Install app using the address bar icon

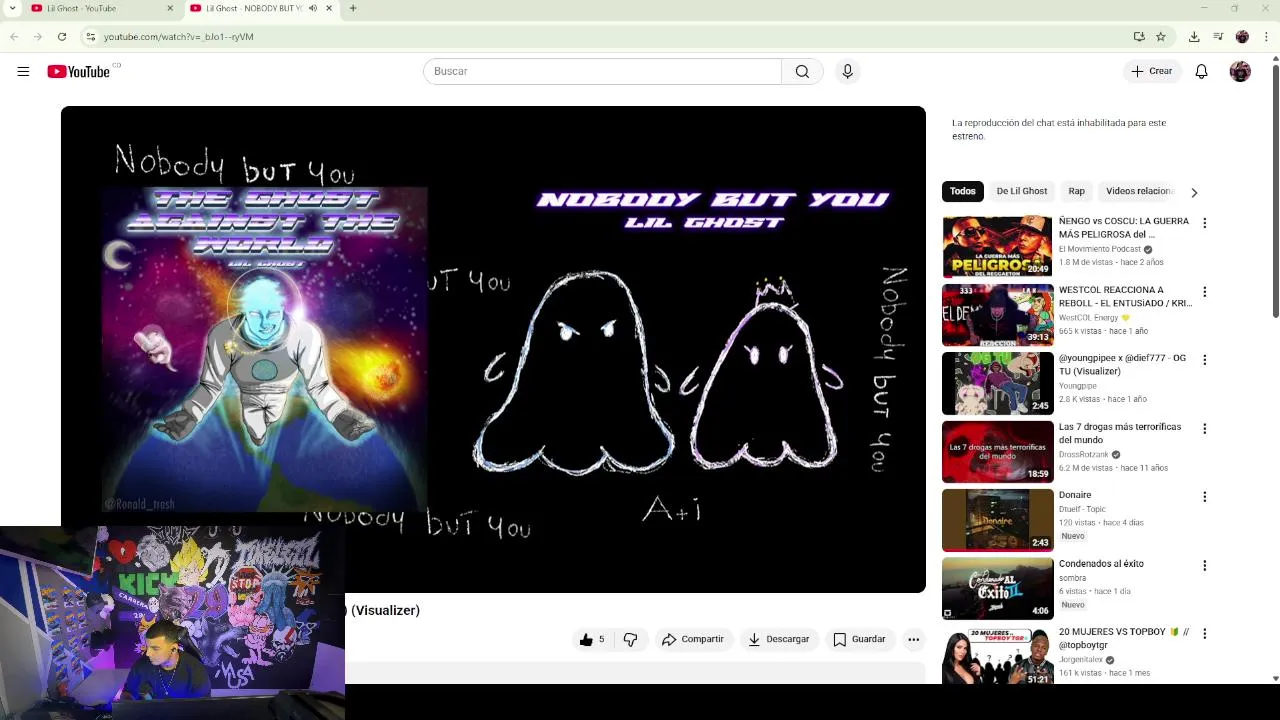[x=1139, y=36]
